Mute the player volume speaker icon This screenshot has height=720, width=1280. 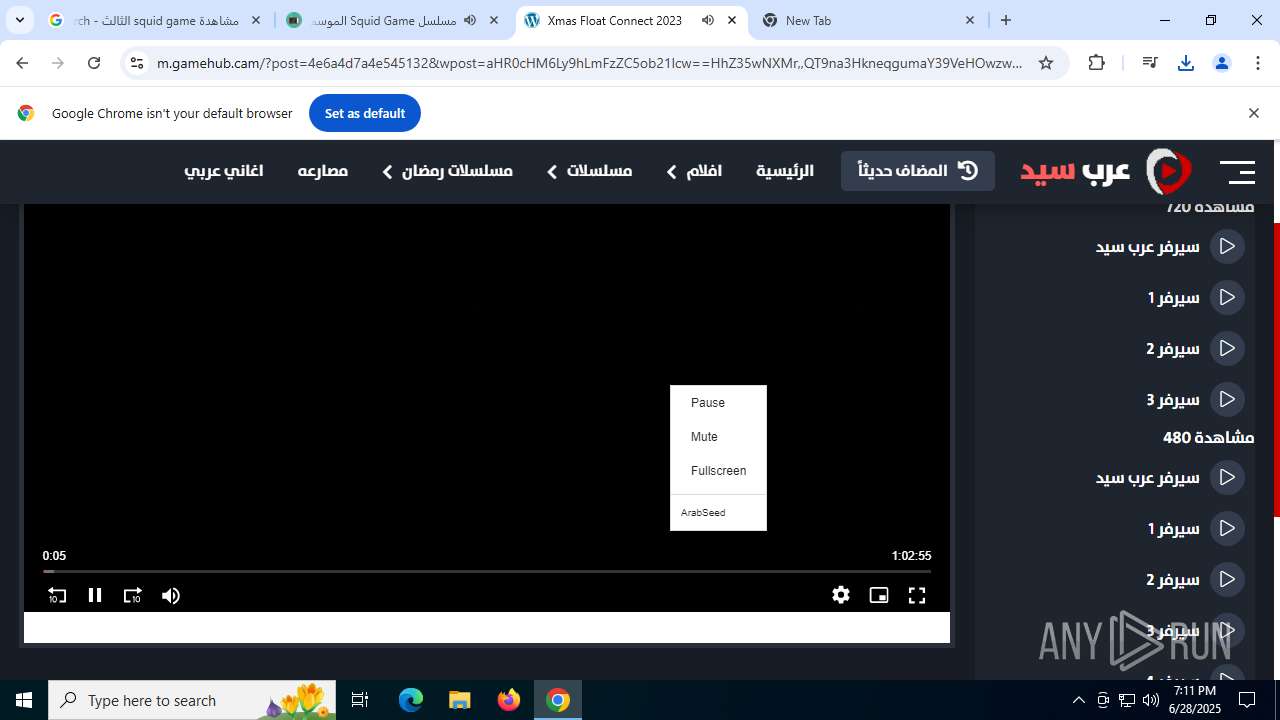pyautogui.click(x=171, y=595)
